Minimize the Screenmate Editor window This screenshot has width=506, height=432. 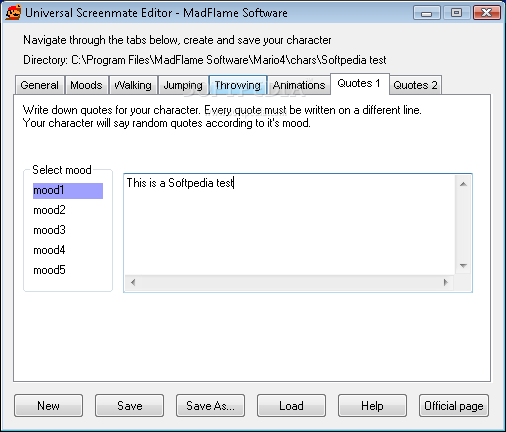[427, 13]
